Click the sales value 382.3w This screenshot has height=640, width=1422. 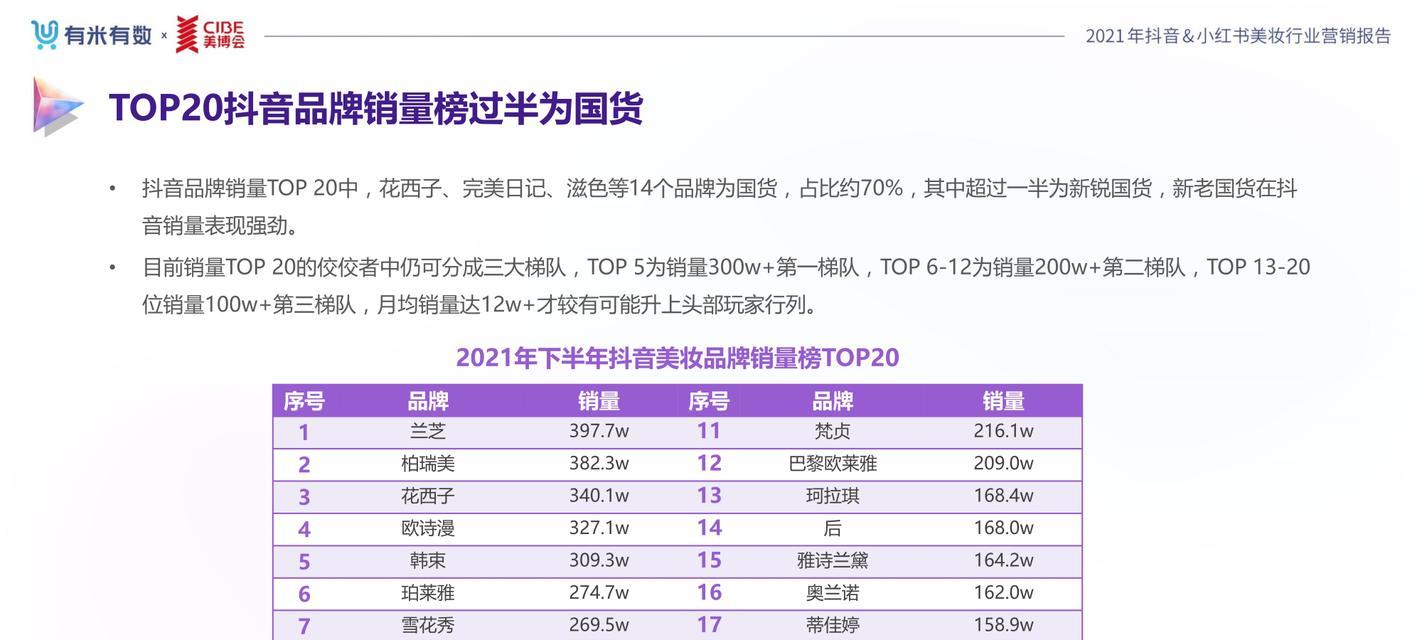pyautogui.click(x=599, y=463)
